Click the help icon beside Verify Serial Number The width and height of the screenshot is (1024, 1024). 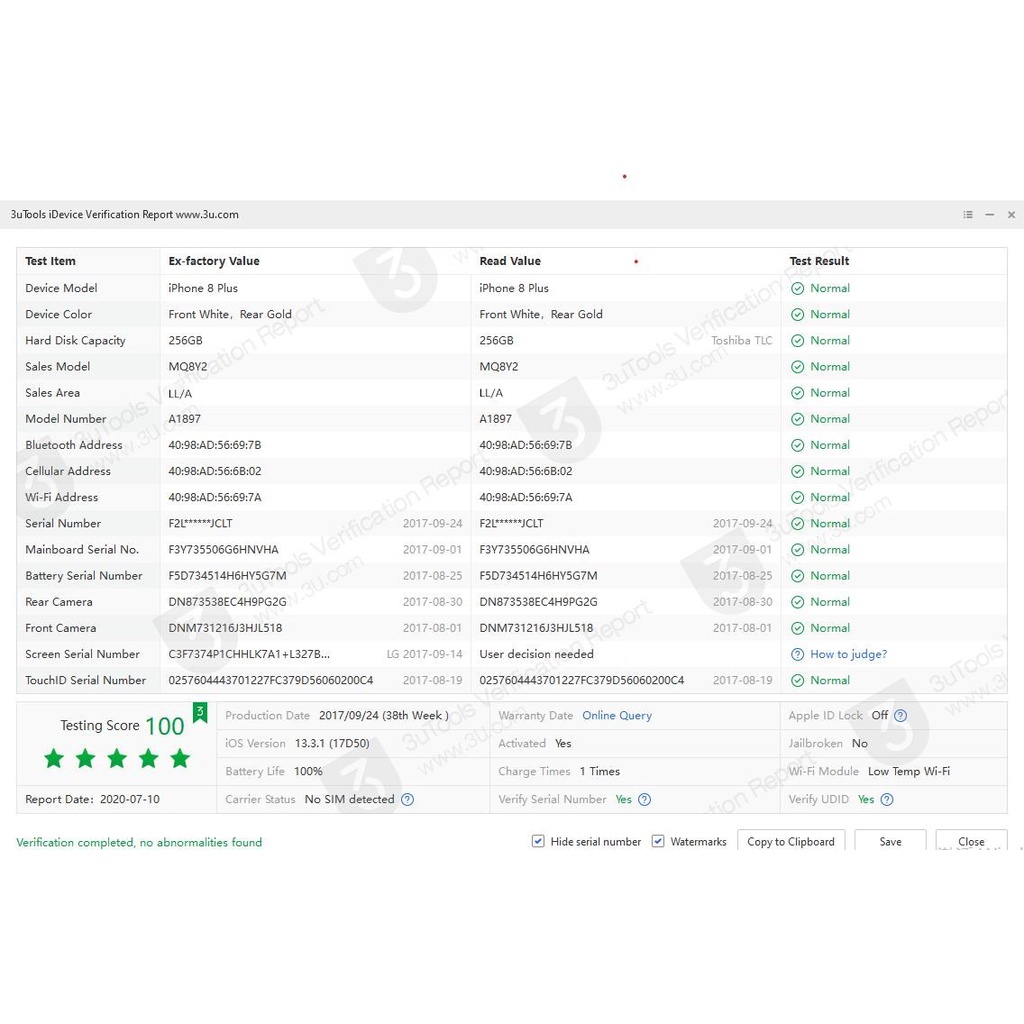[x=645, y=799]
